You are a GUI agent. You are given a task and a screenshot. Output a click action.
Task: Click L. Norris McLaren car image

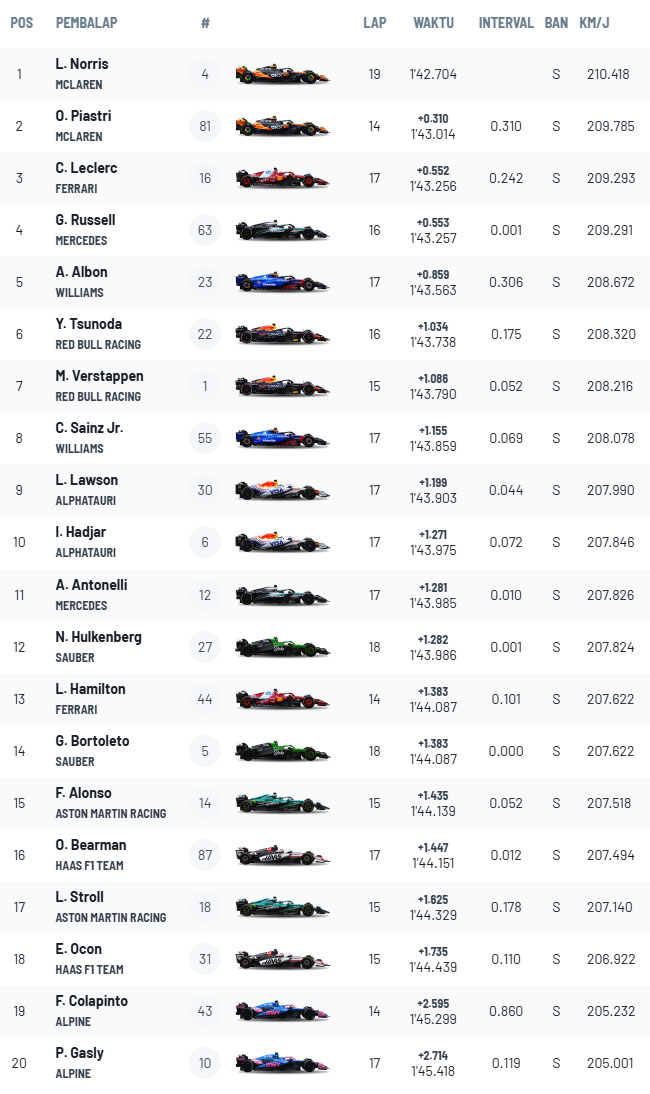coord(282,74)
